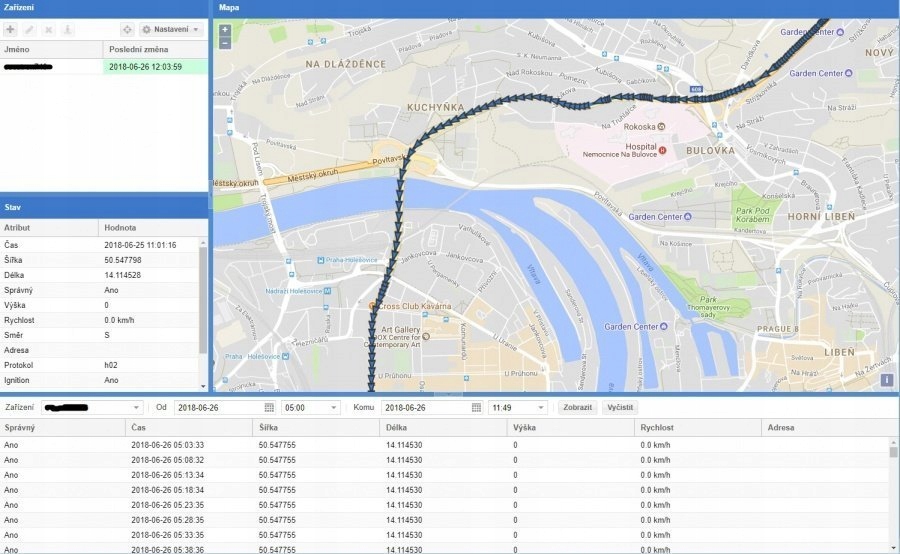
Task: Select the Směr S status row
Action: (x=99, y=335)
